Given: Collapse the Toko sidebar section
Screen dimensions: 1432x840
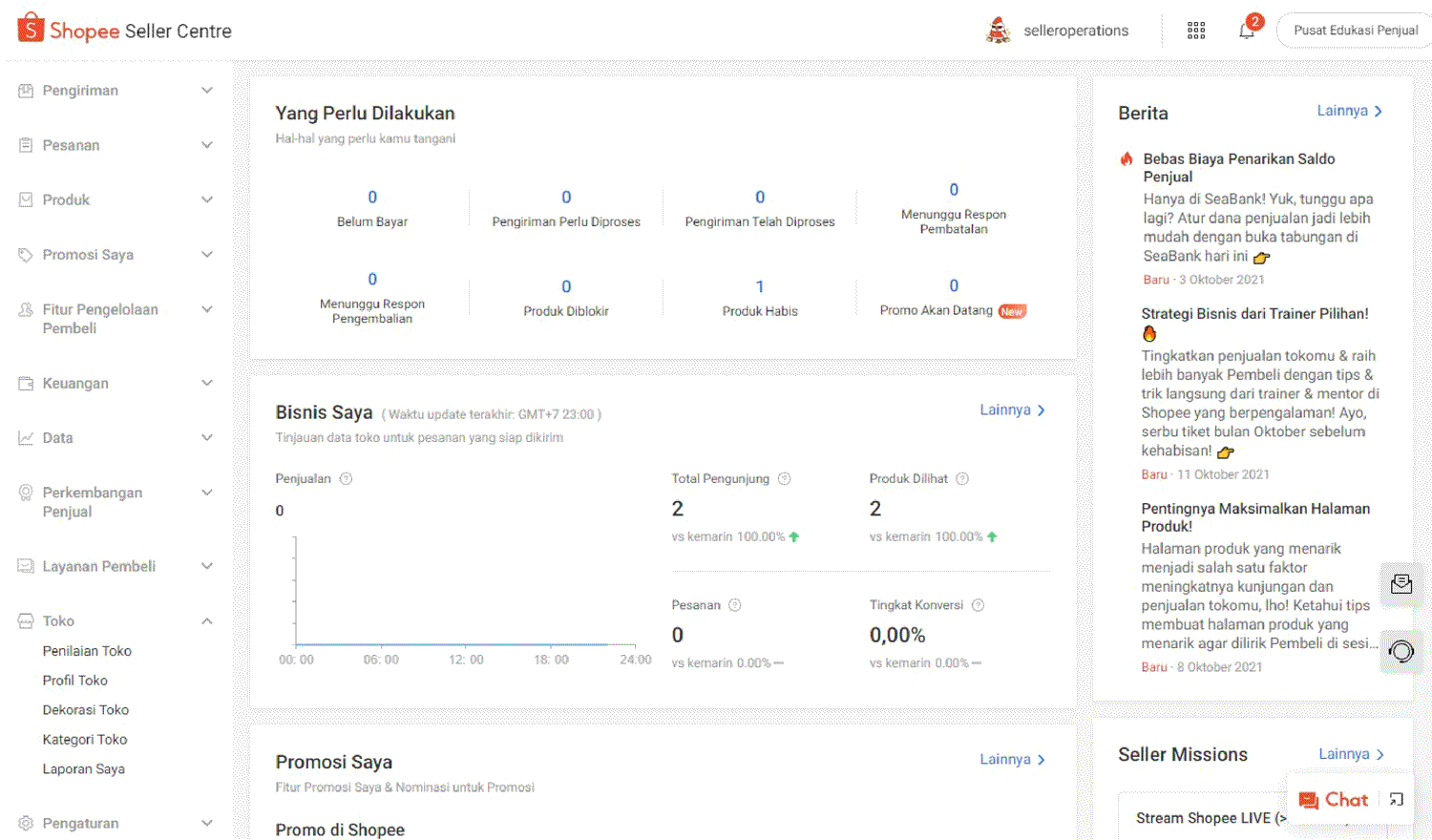Looking at the screenshot, I should 207,621.
